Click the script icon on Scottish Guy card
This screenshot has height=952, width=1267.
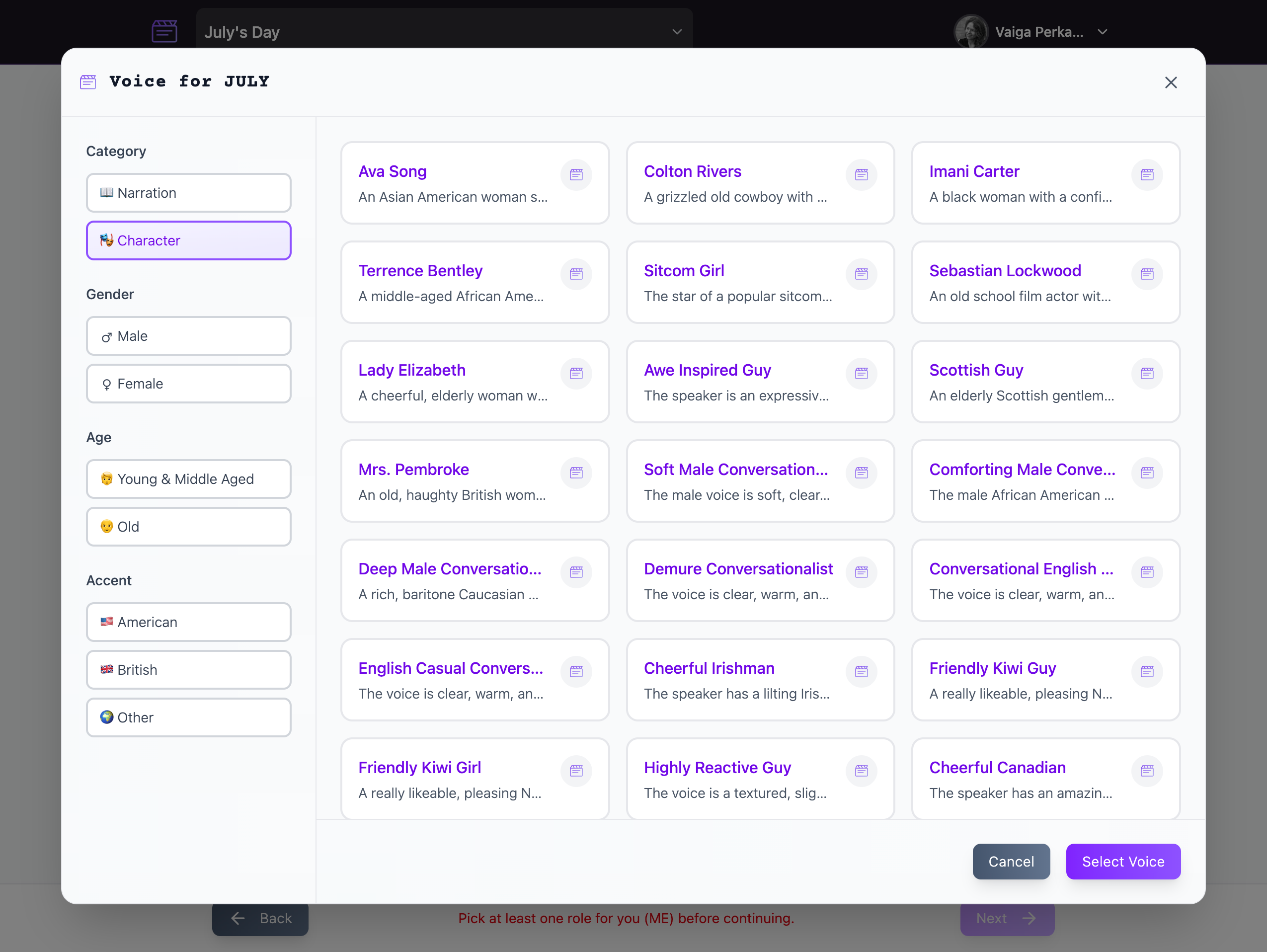pos(1147,374)
